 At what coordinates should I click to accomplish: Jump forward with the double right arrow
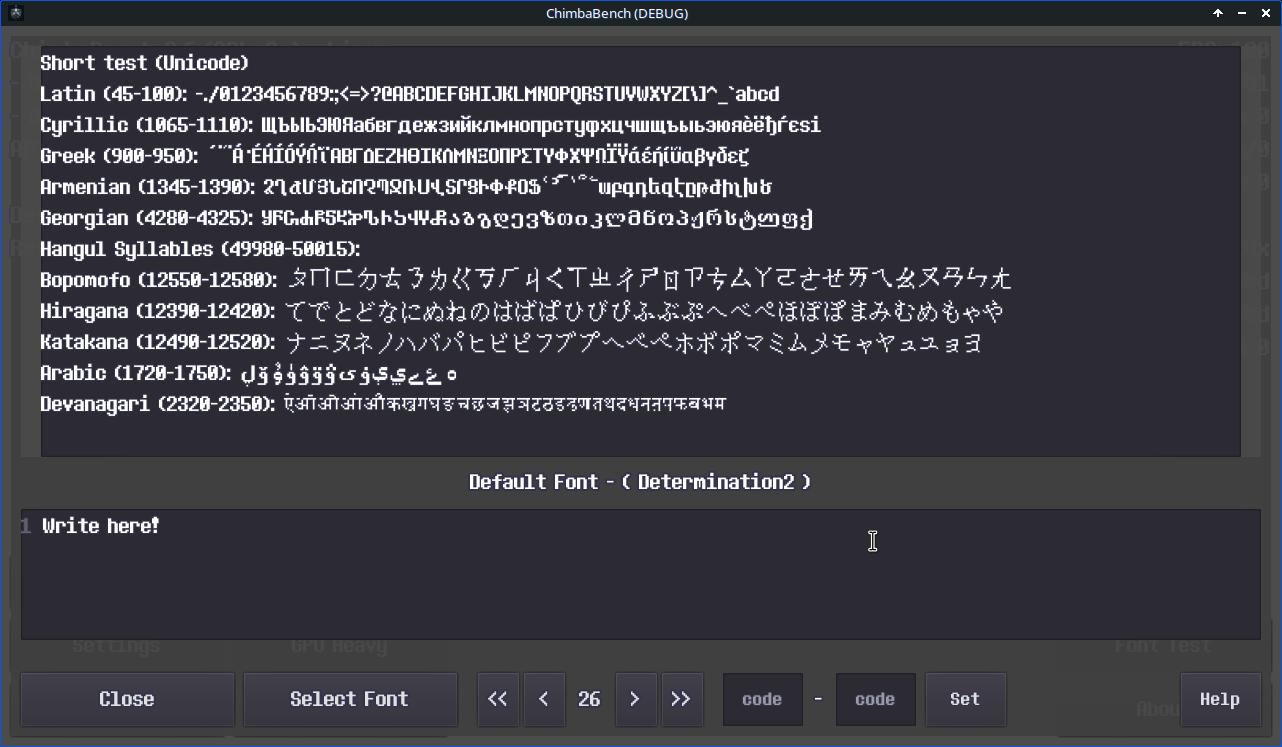(681, 699)
